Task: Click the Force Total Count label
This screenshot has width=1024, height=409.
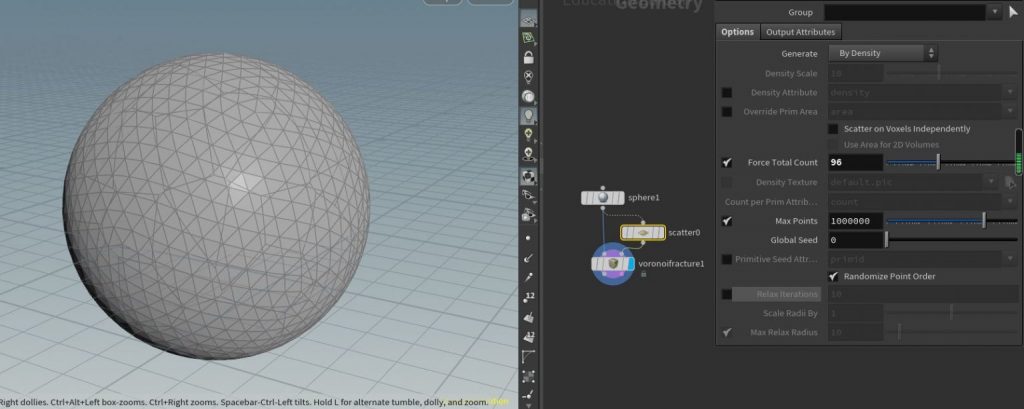Action: 782,163
